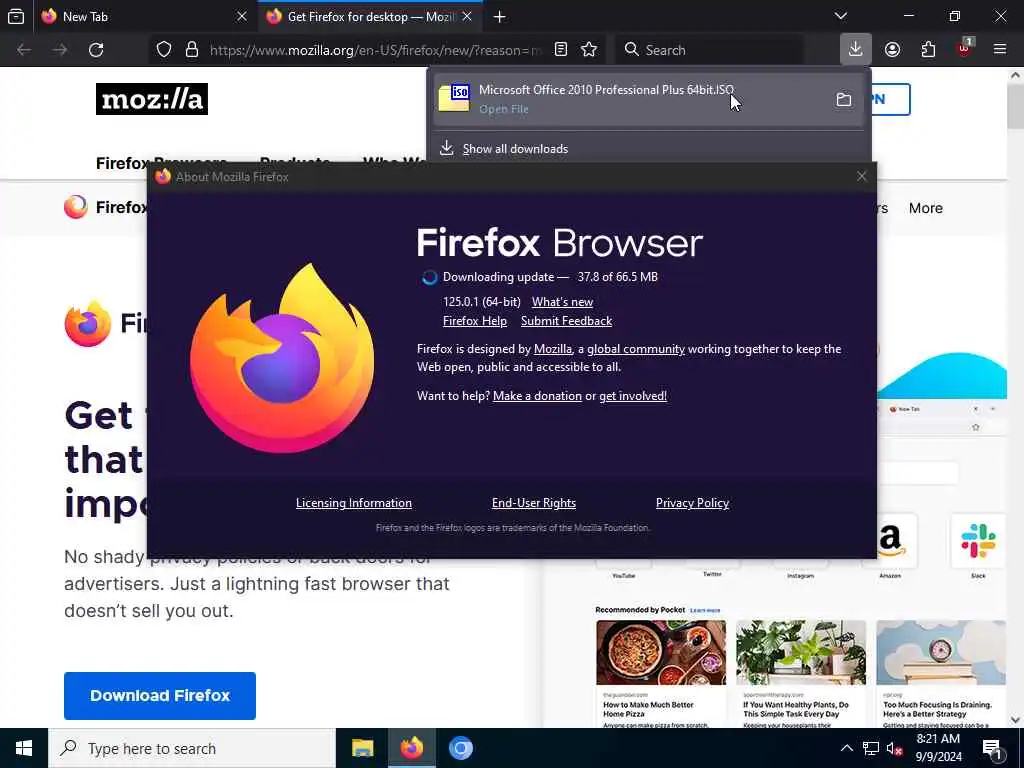
Task: Open a new tab with plus button
Action: point(500,17)
